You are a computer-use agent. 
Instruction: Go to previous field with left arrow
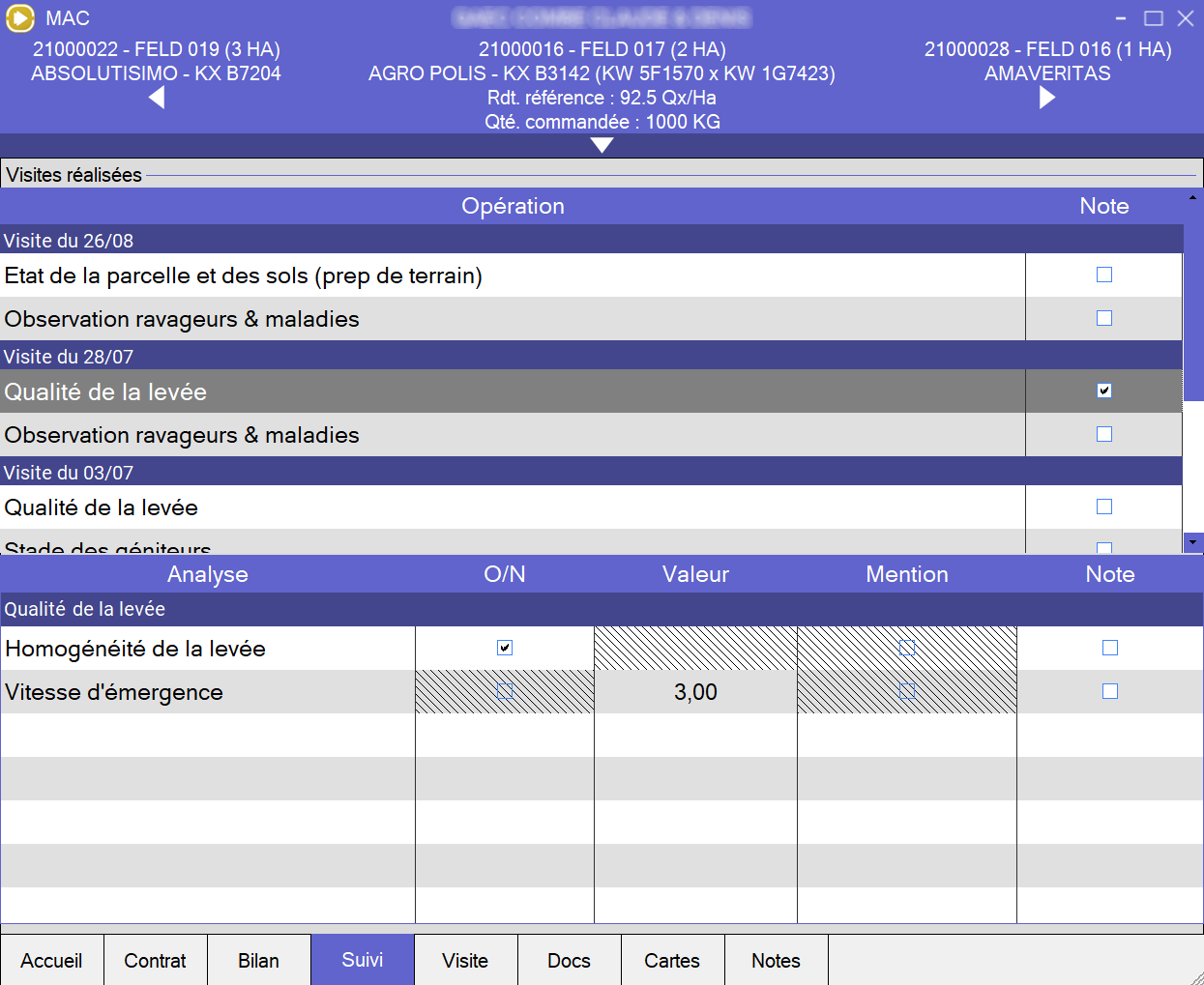157,98
